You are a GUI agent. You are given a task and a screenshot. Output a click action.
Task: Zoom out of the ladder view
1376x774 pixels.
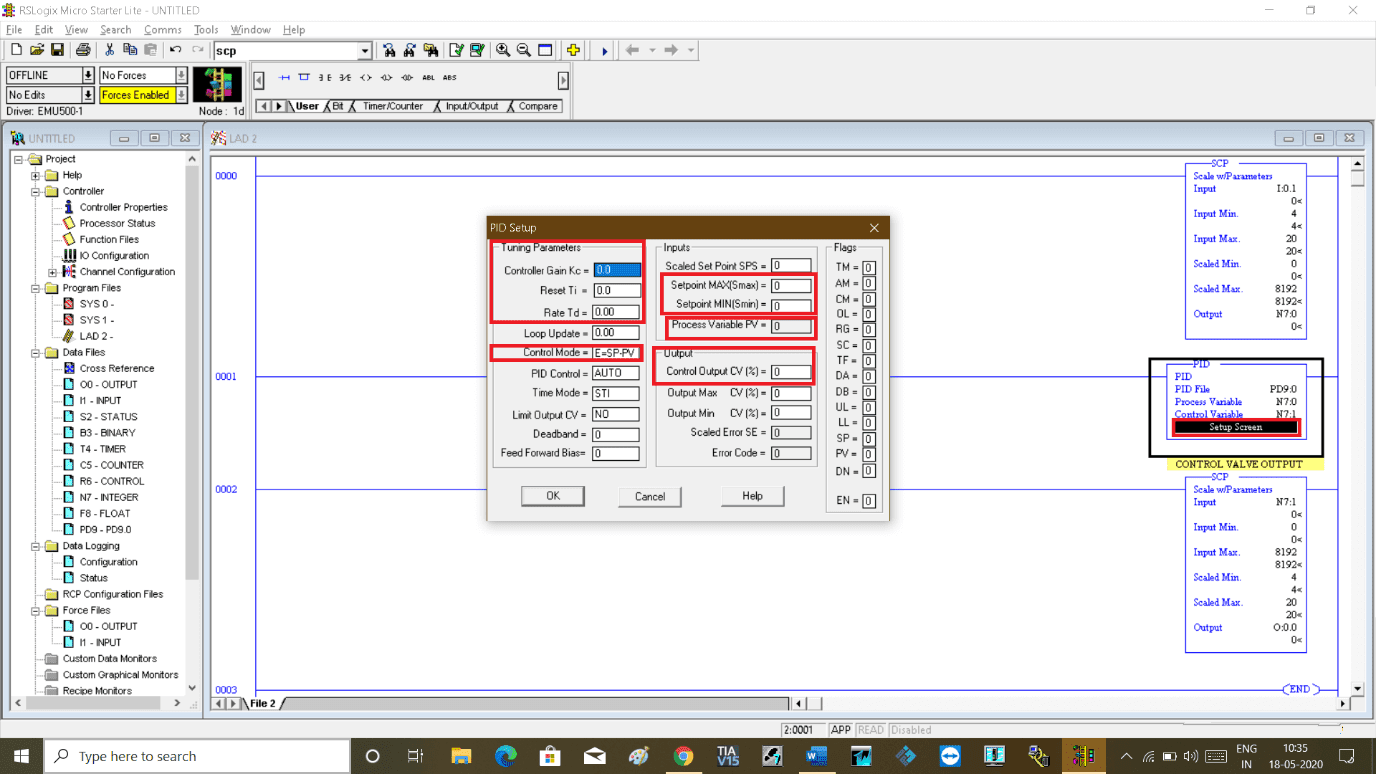[523, 50]
